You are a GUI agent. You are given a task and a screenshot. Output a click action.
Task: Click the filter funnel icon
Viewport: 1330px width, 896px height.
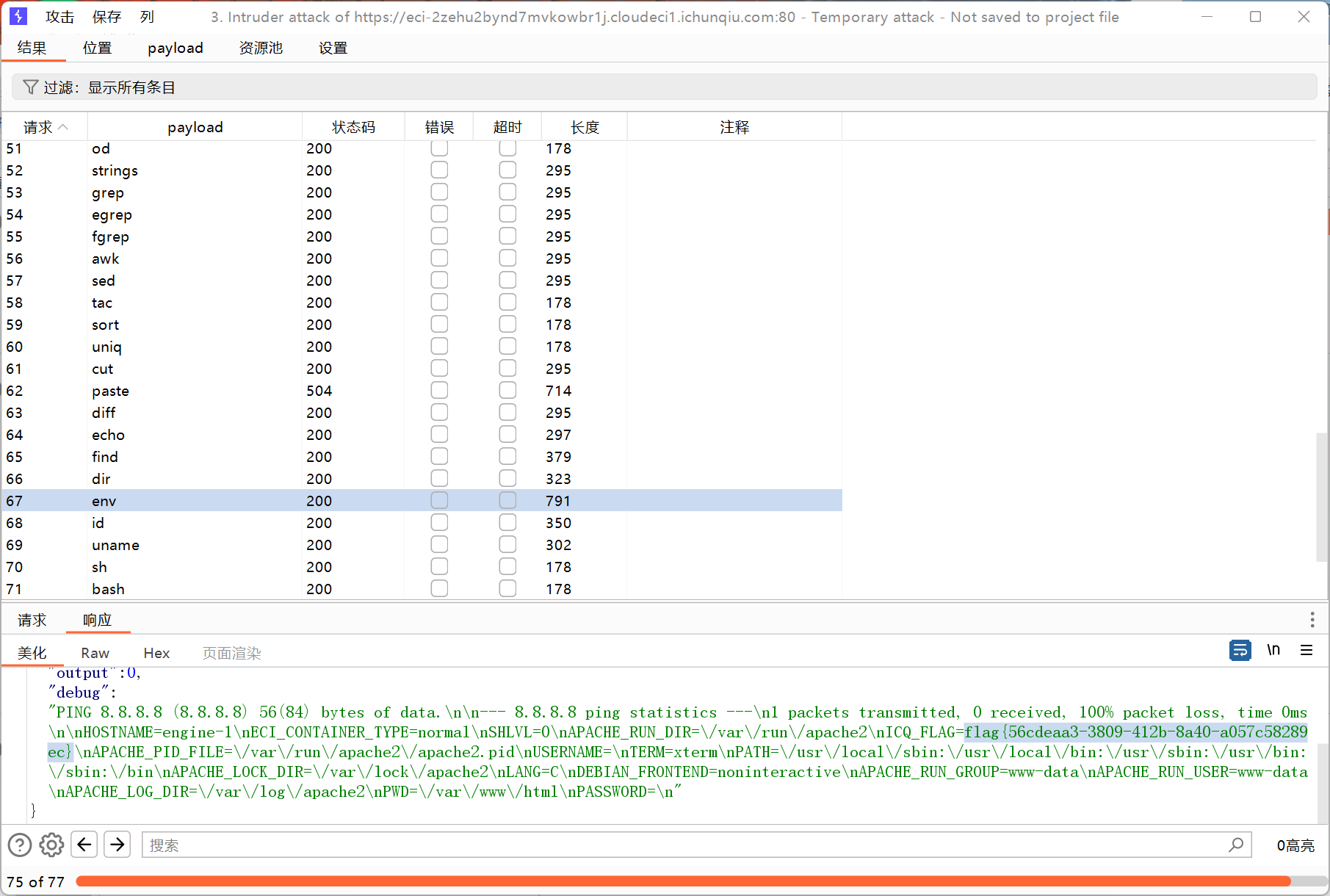coord(30,87)
